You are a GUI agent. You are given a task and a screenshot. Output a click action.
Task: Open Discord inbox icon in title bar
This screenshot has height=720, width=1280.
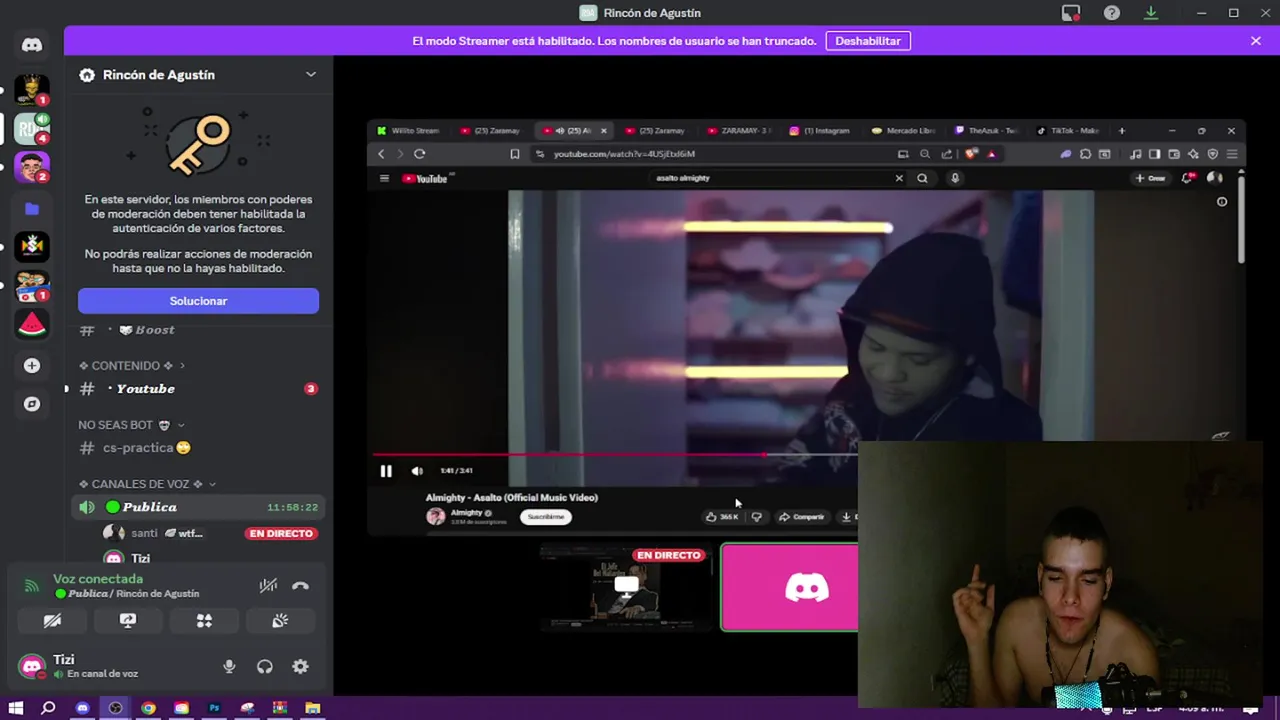coord(1071,13)
